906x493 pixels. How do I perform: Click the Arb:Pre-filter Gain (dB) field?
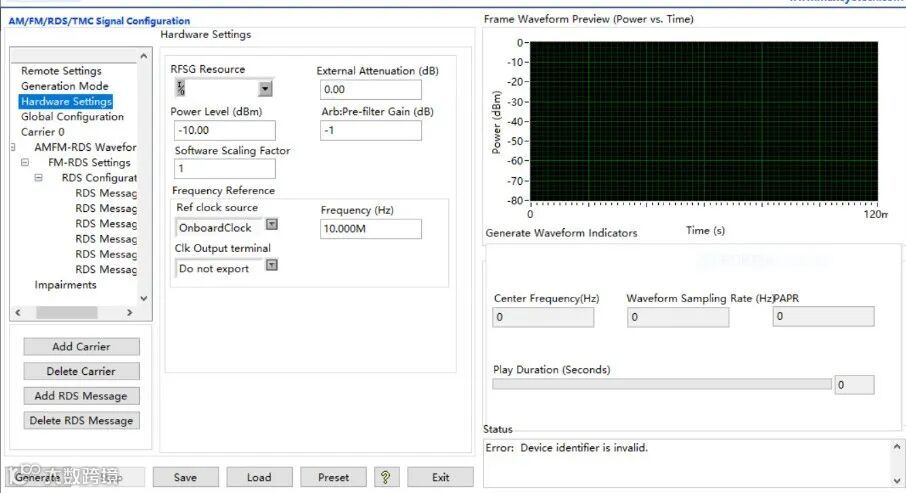(370, 130)
